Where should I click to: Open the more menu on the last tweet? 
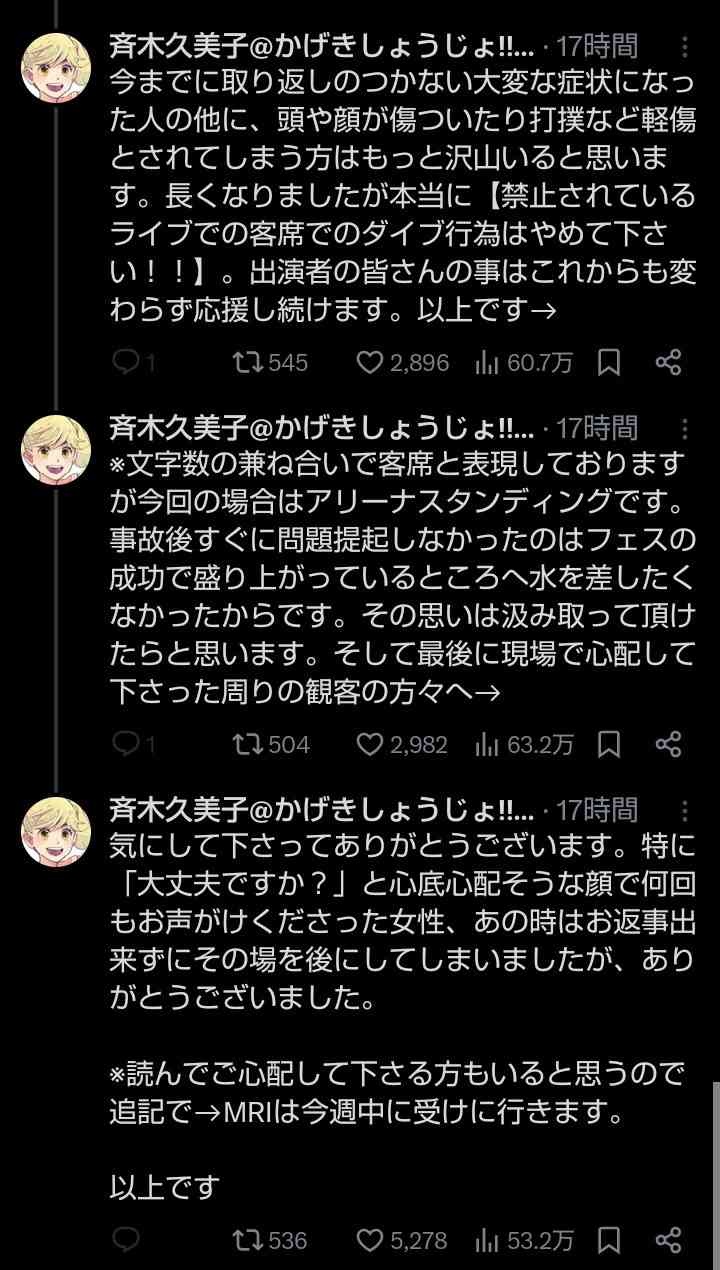tap(684, 809)
